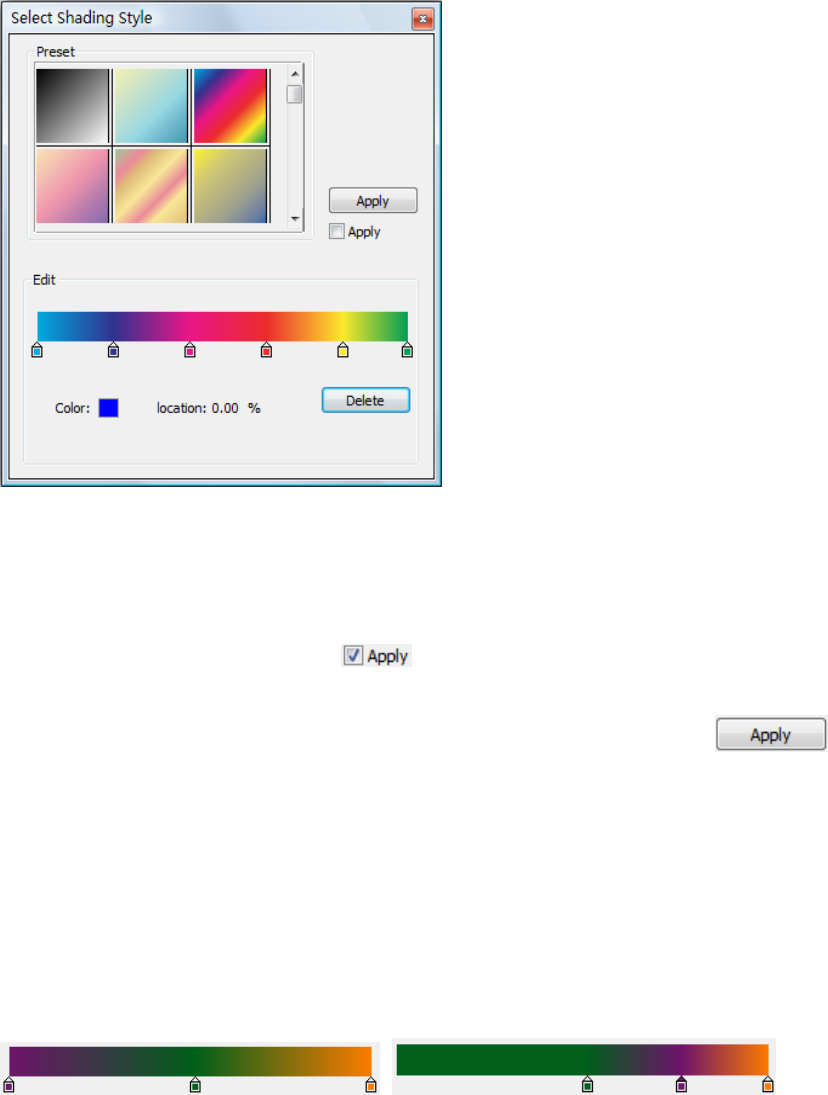
Task: Click the location value 0.00 field
Action: (225, 408)
